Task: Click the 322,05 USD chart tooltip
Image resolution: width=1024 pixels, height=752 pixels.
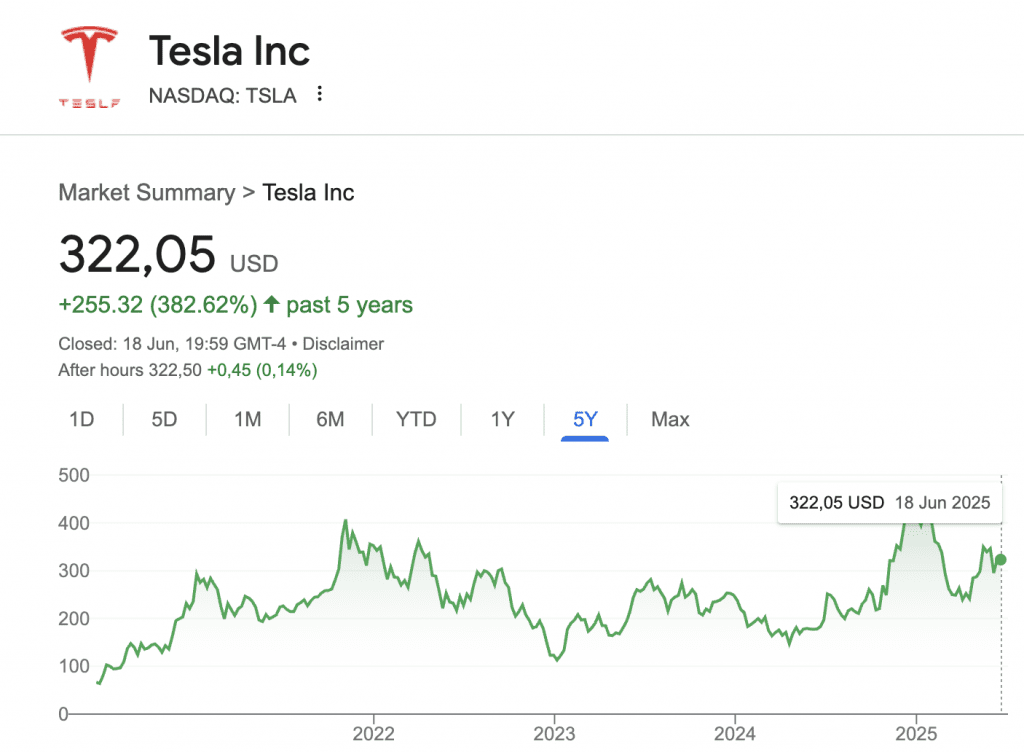Action: [889, 502]
